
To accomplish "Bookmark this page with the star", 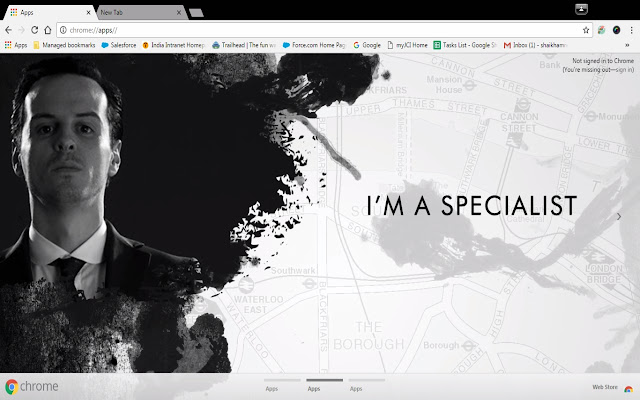I will (x=586, y=30).
